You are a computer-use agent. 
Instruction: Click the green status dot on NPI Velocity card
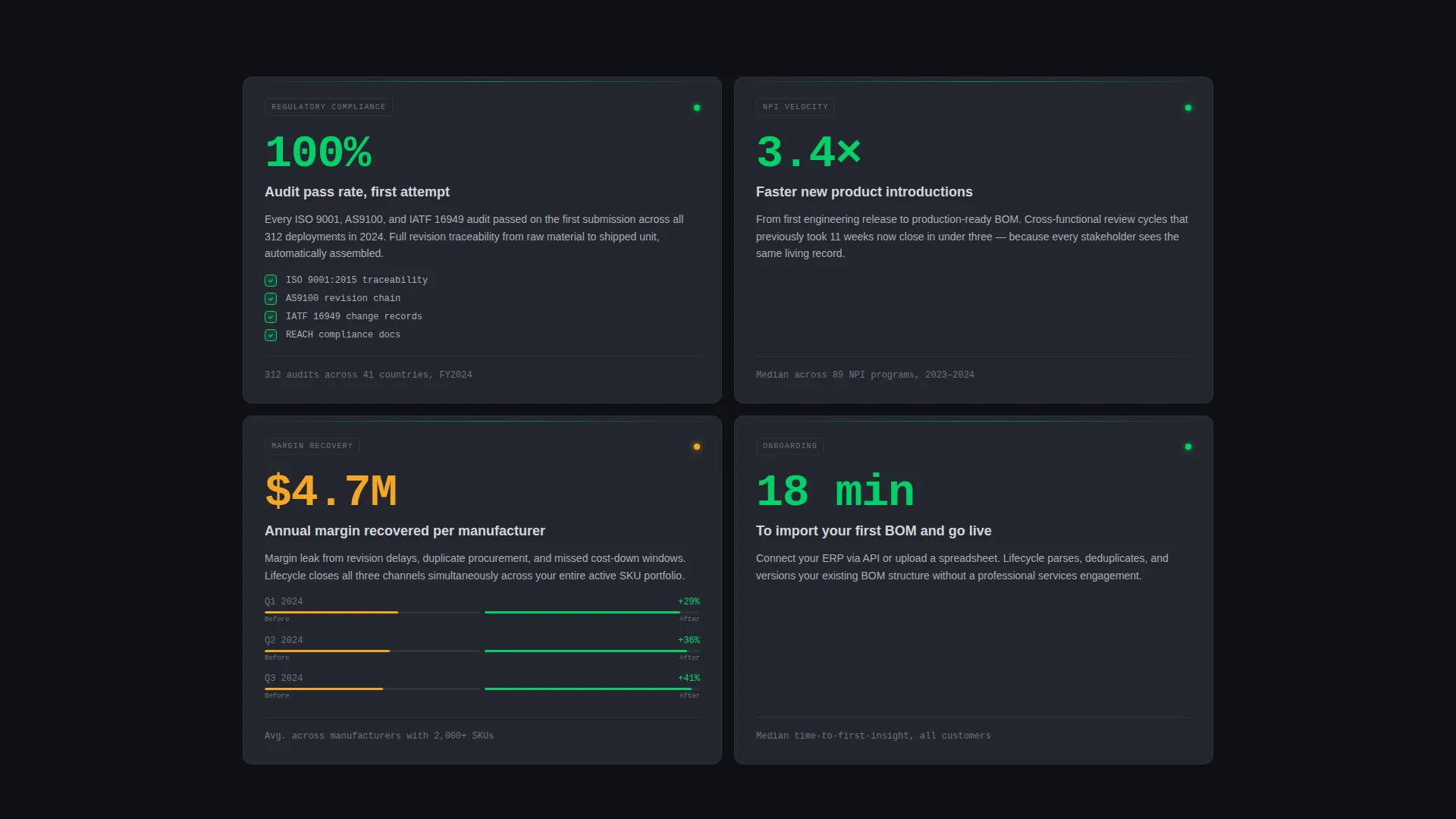tap(1188, 108)
